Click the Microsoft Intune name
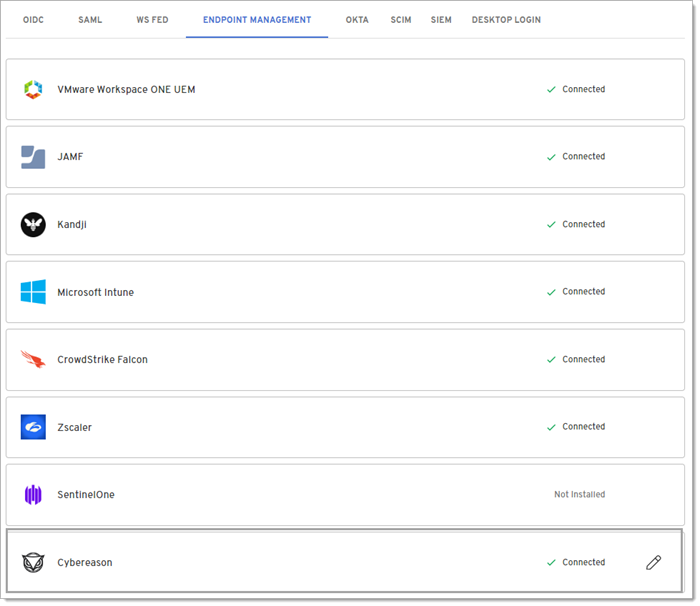700x606 pixels. 96,292
